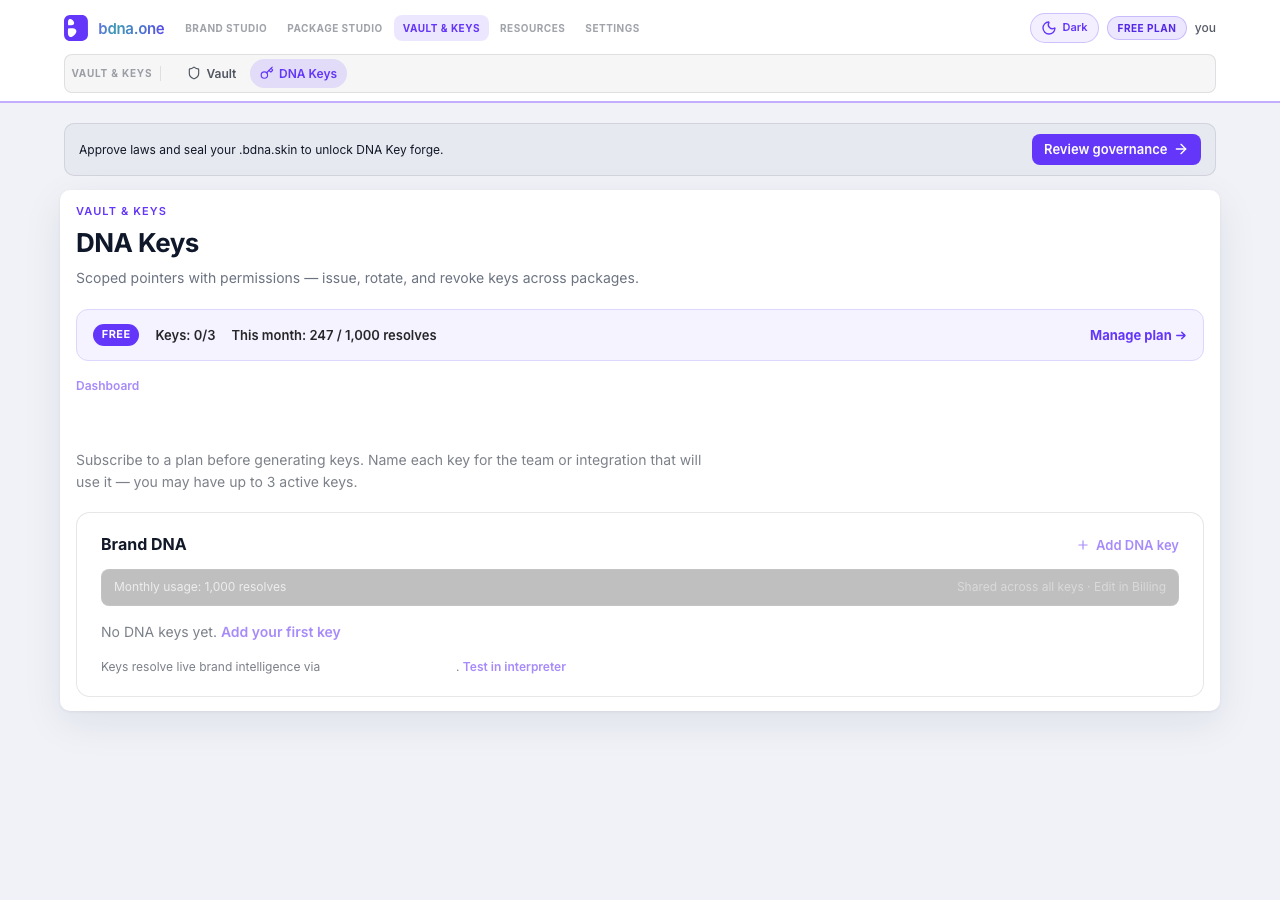
Task: Click the FREE pill in plan bar
Action: (116, 335)
